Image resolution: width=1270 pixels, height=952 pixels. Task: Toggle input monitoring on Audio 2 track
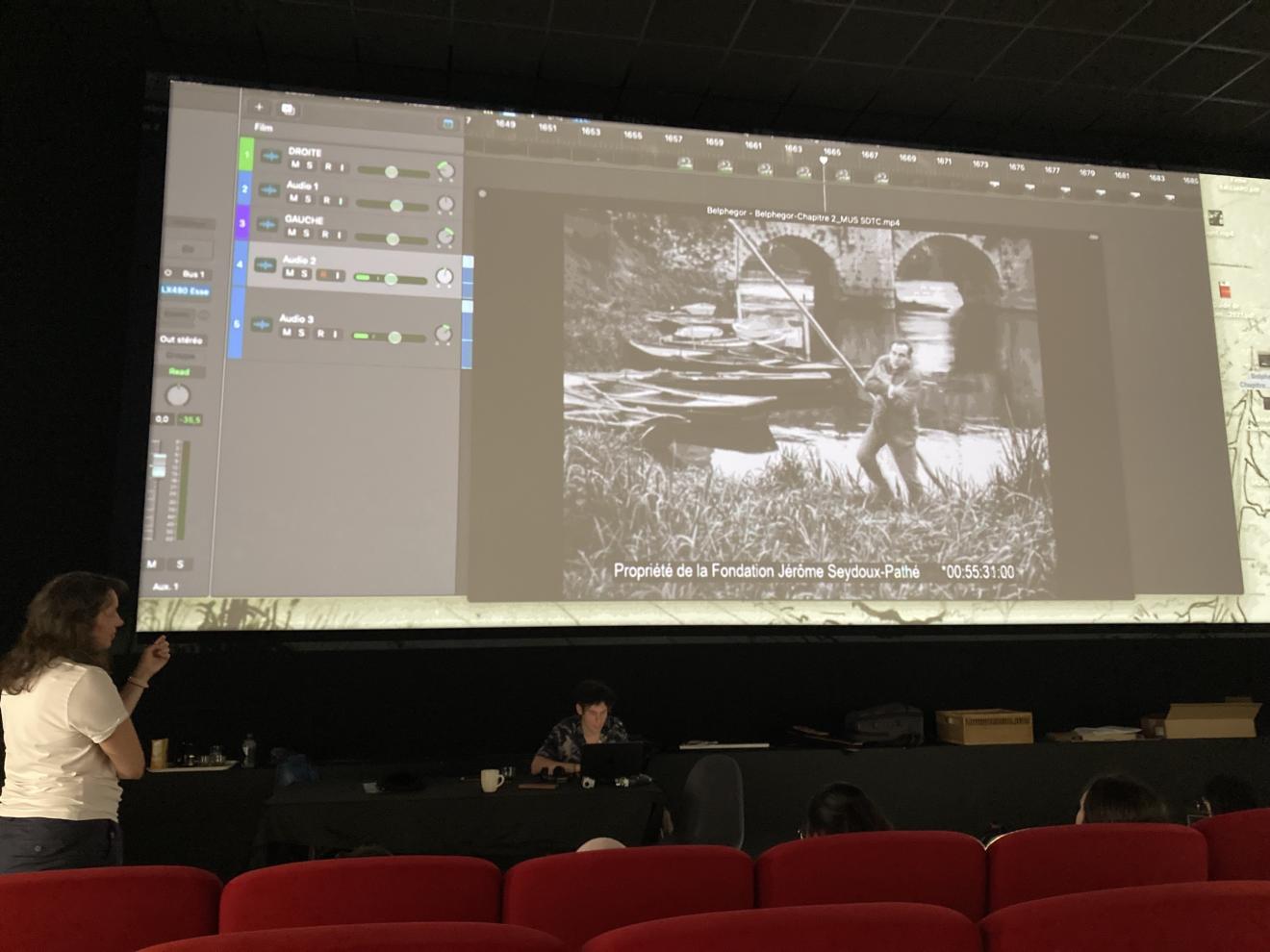point(337,275)
